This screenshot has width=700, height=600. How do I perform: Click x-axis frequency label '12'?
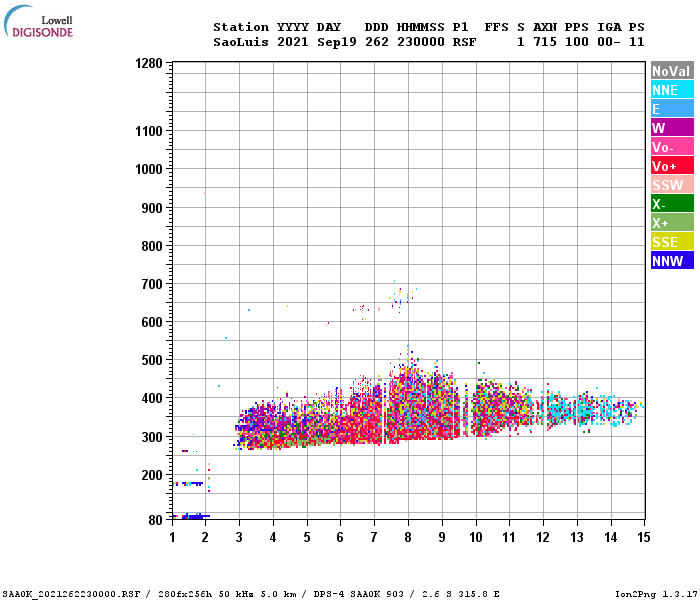tap(543, 537)
